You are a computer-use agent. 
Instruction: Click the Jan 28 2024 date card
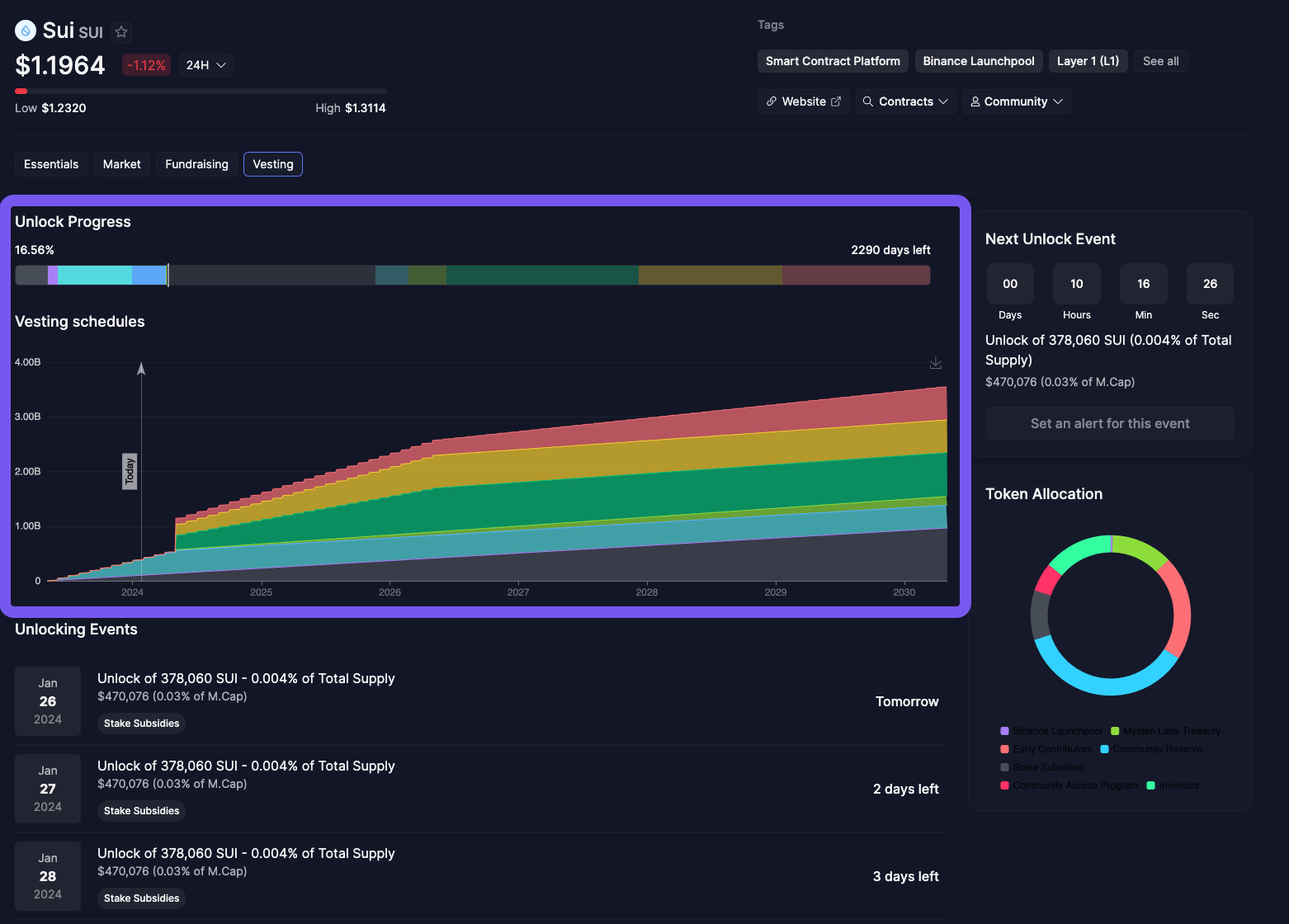point(48,876)
